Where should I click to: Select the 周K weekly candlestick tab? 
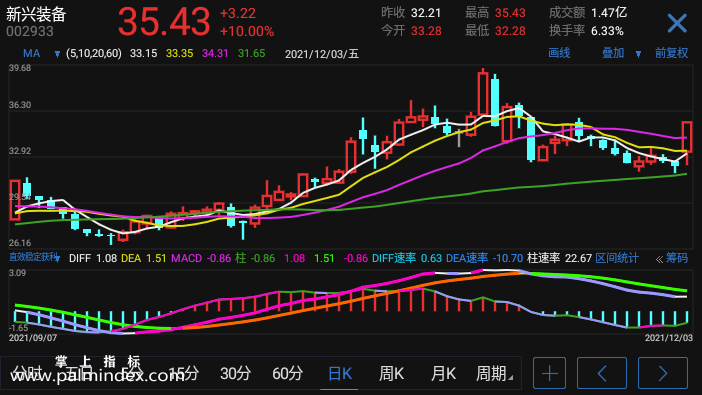(x=391, y=374)
